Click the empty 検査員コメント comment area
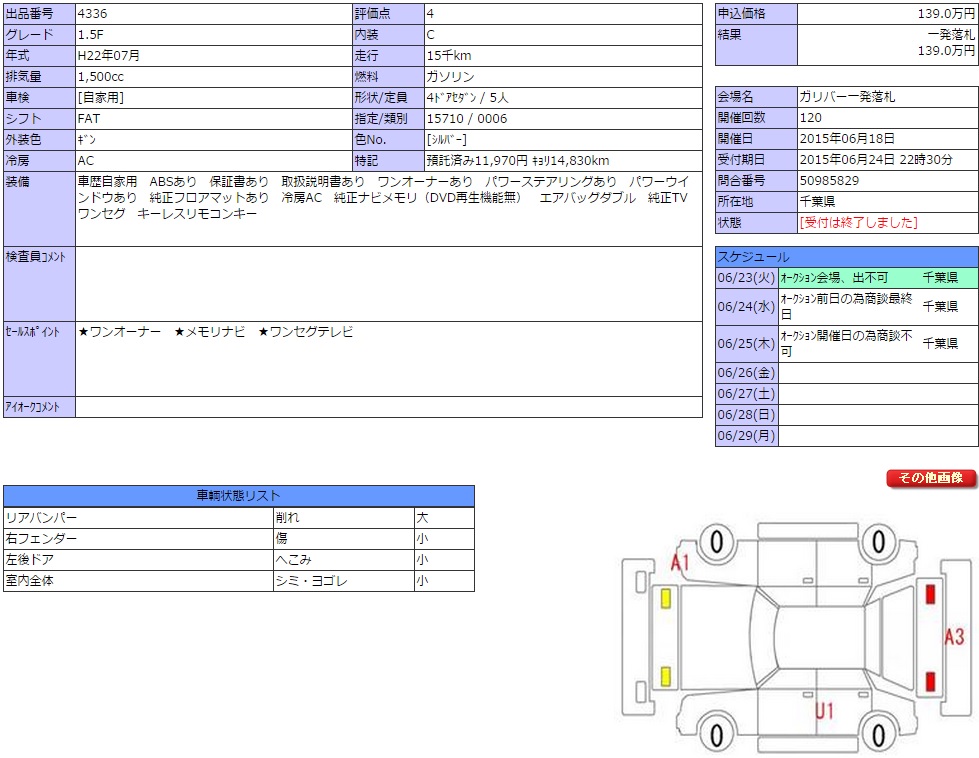This screenshot has width=979, height=758. [x=388, y=283]
